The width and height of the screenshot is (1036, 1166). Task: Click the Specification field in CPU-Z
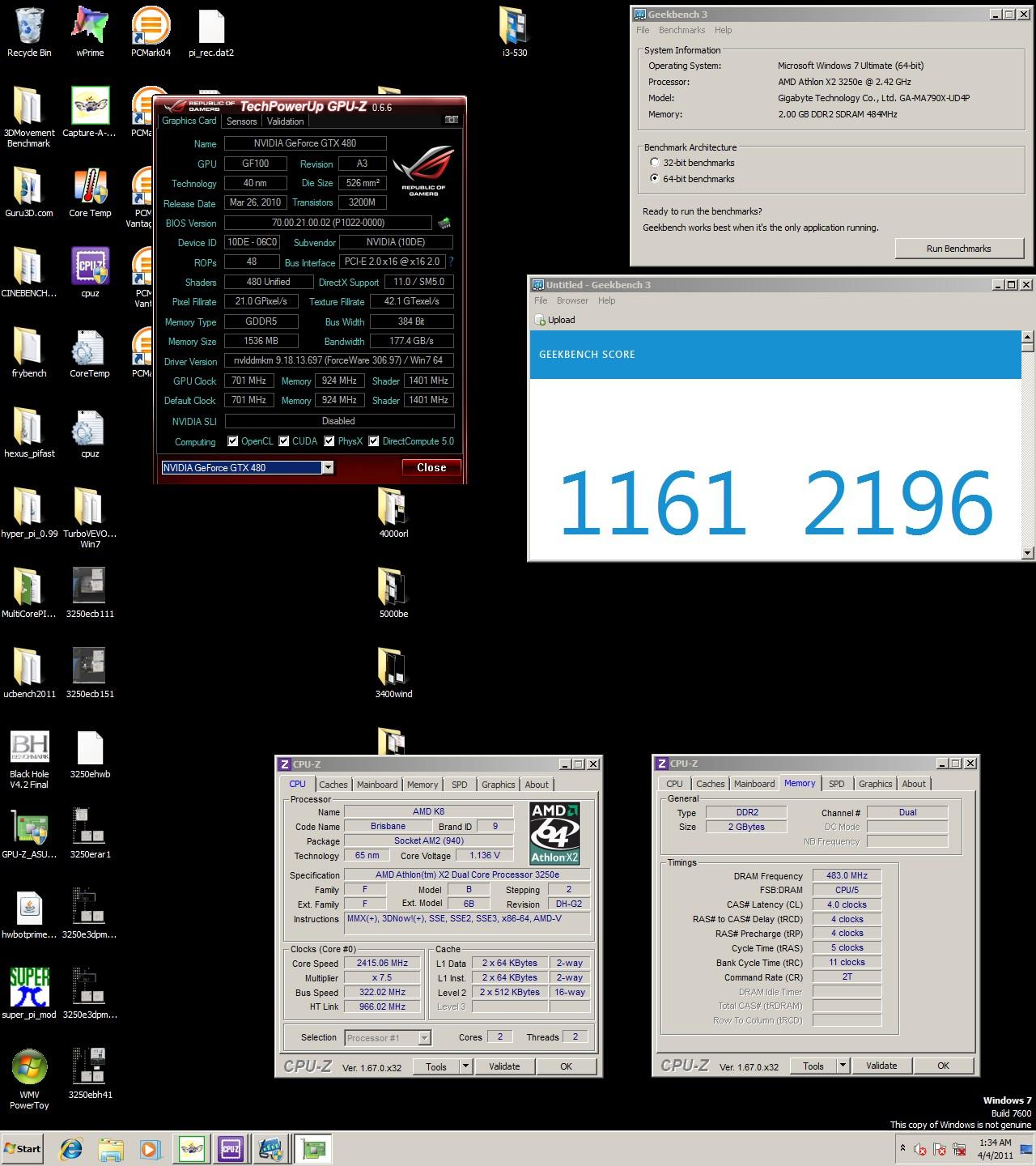click(467, 875)
